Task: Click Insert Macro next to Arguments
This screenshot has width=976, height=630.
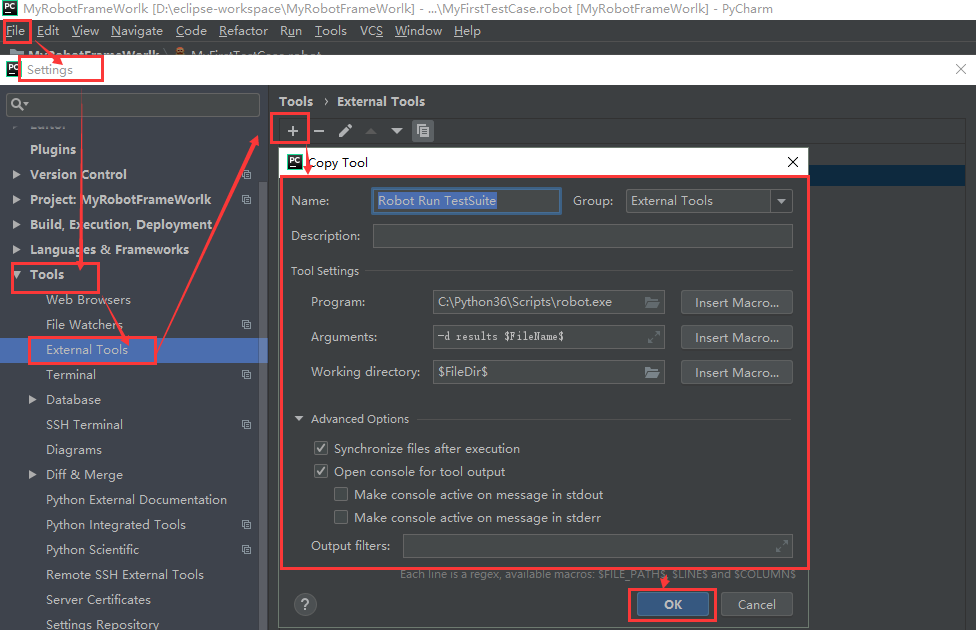Action: click(x=736, y=337)
